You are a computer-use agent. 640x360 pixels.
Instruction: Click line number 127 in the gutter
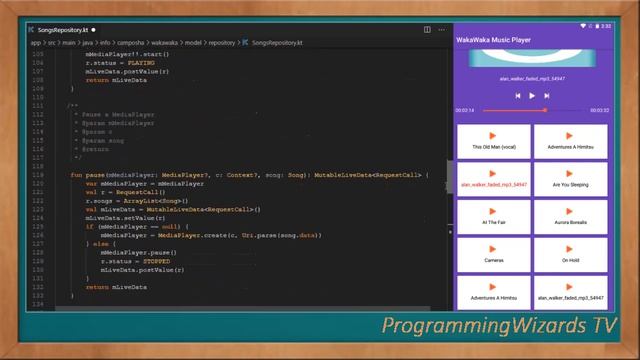38,244
